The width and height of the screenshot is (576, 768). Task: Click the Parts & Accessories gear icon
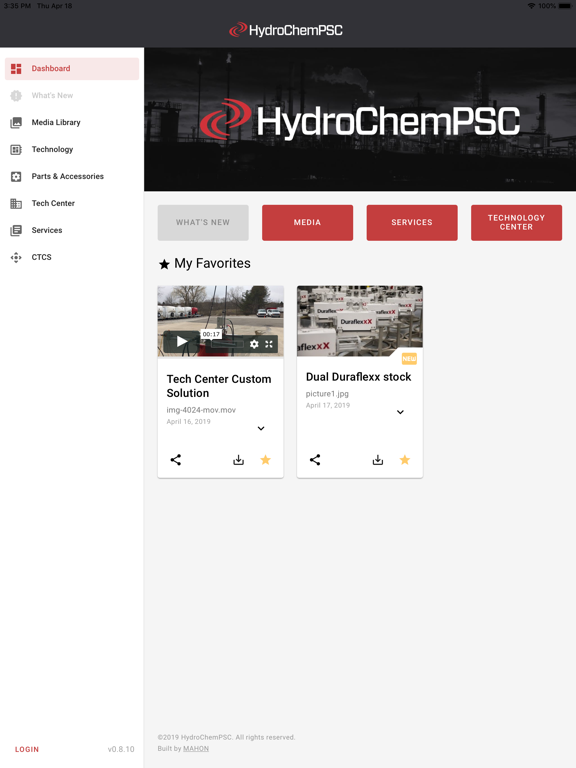[x=16, y=176]
